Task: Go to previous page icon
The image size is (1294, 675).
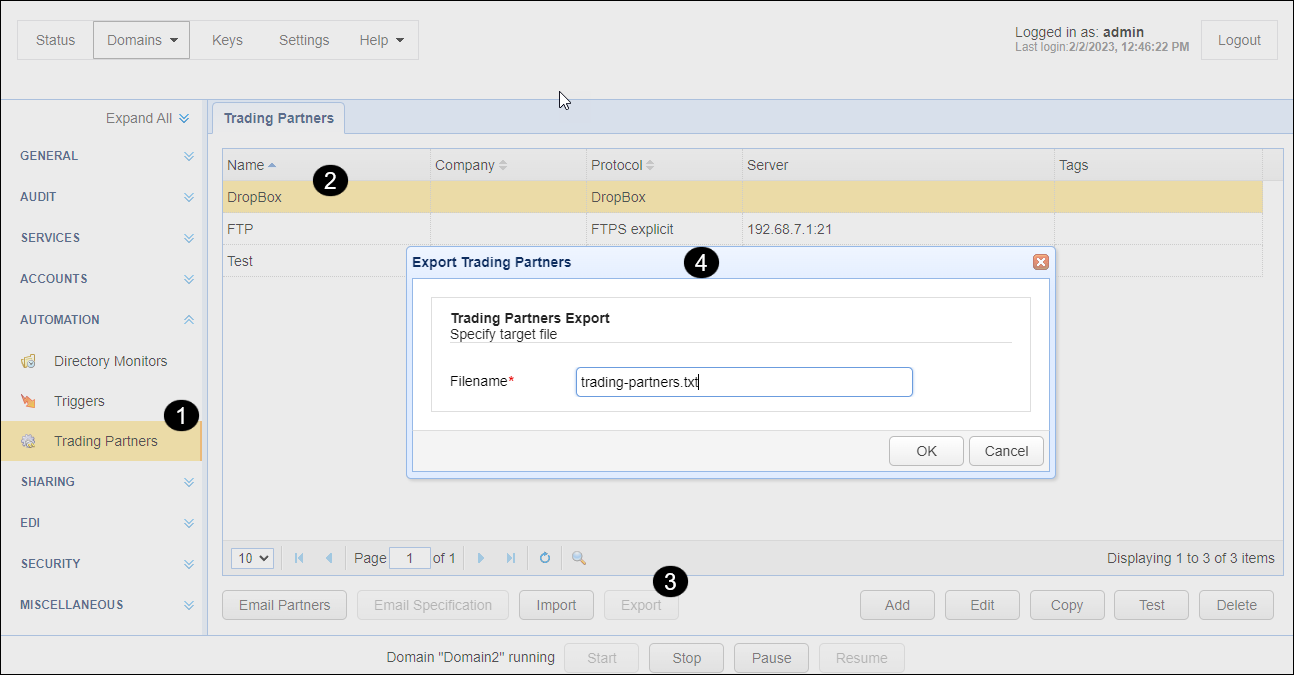Action: pos(328,558)
